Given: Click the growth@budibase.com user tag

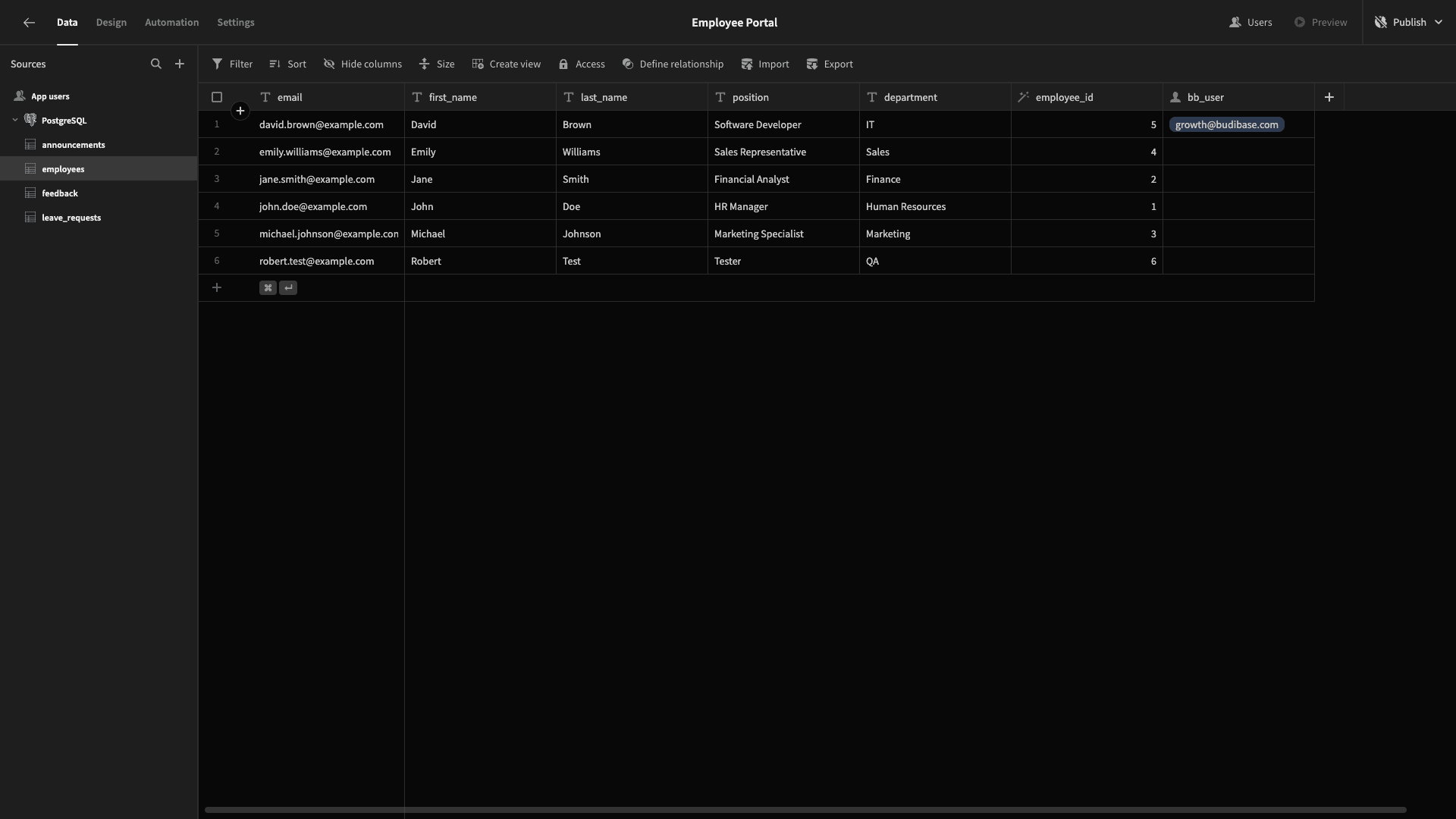Looking at the screenshot, I should pos(1226,124).
